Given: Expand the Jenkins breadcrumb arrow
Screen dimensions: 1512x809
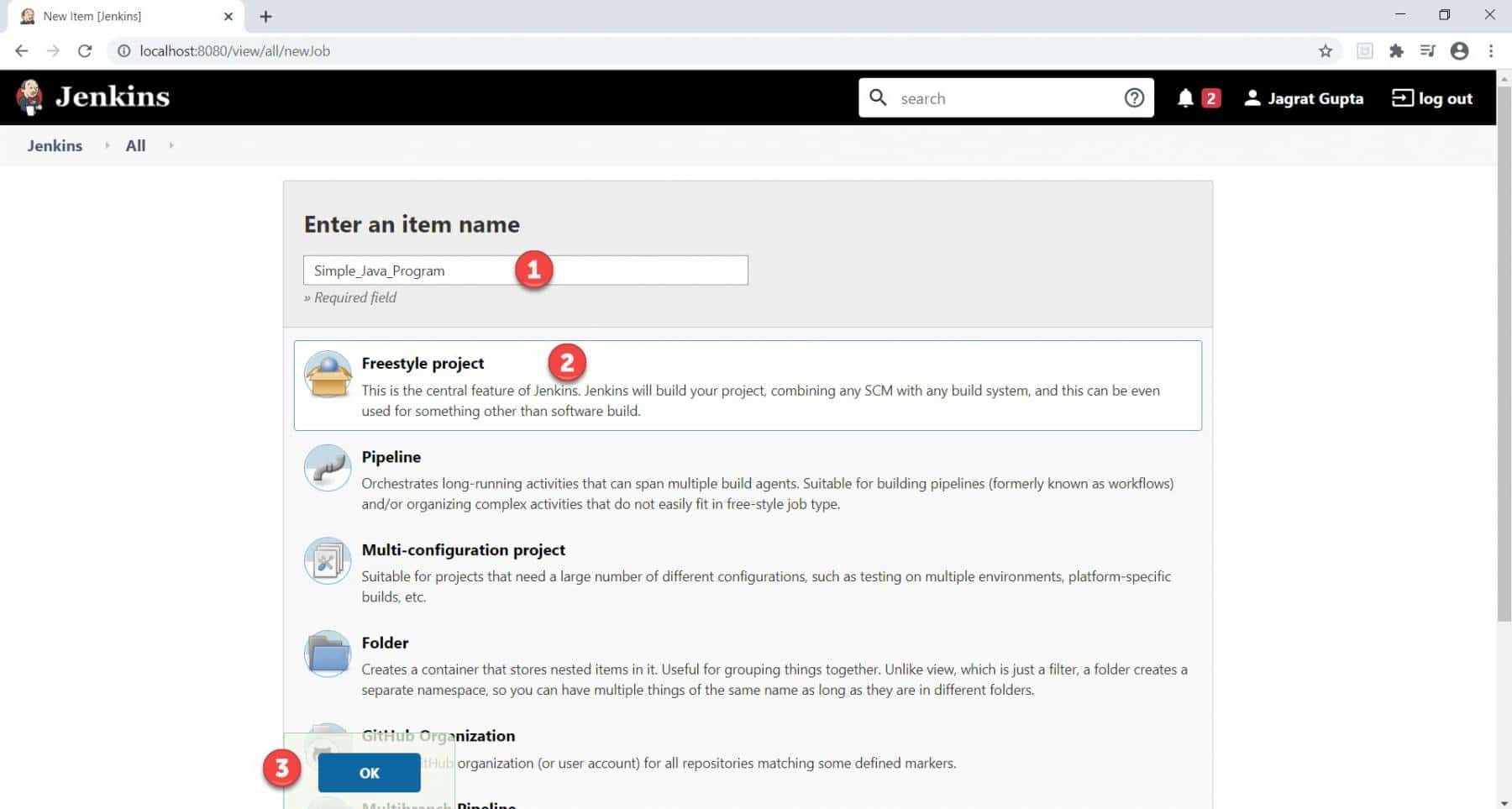Looking at the screenshot, I should [x=107, y=145].
